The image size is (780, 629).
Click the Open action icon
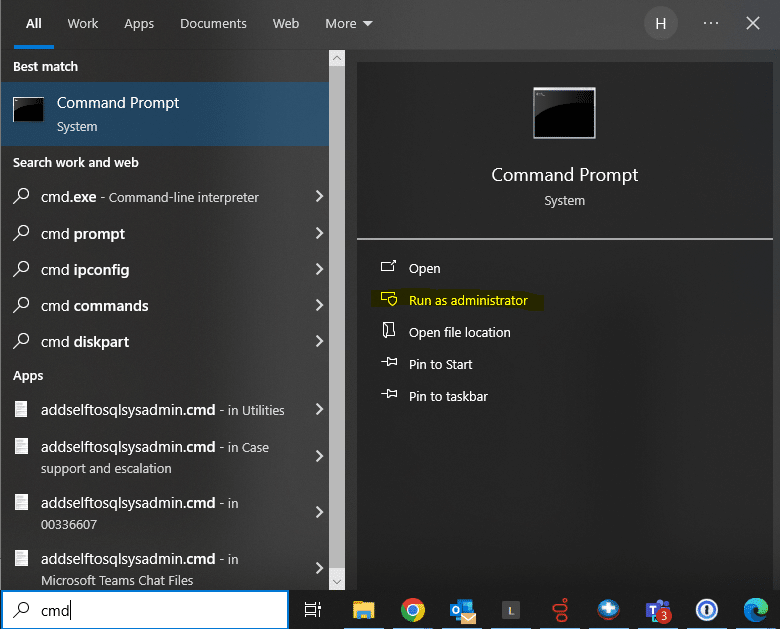point(389,266)
